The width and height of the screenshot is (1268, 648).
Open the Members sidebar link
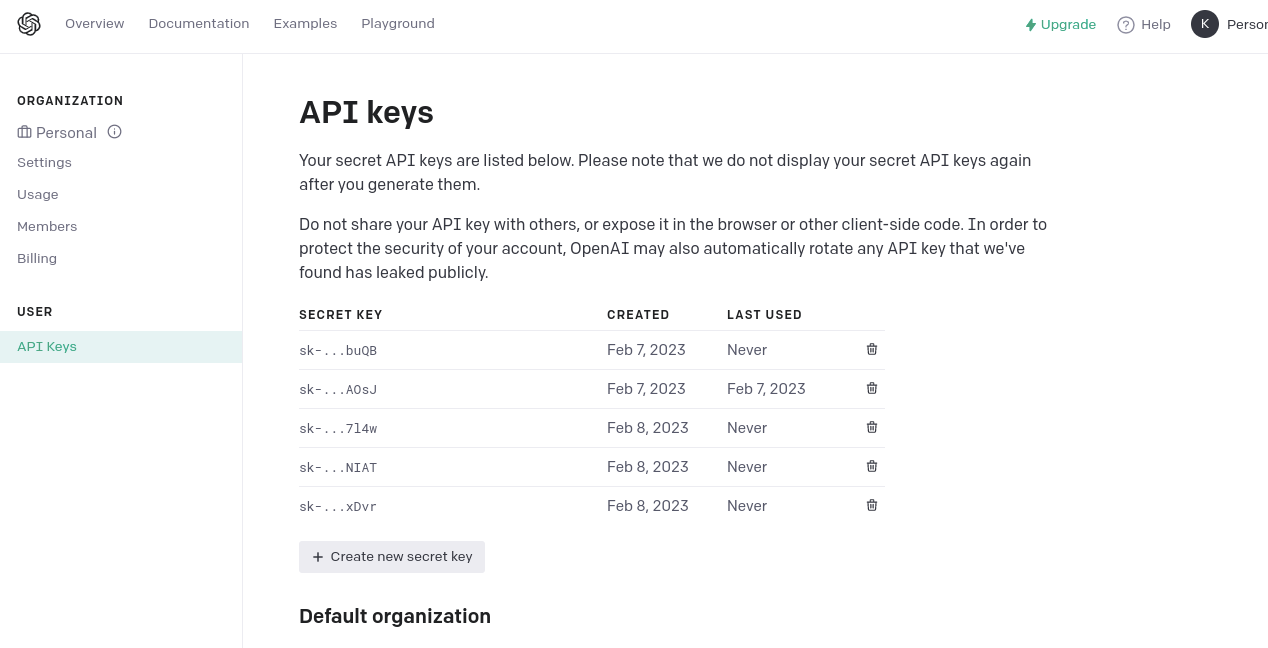tap(47, 227)
